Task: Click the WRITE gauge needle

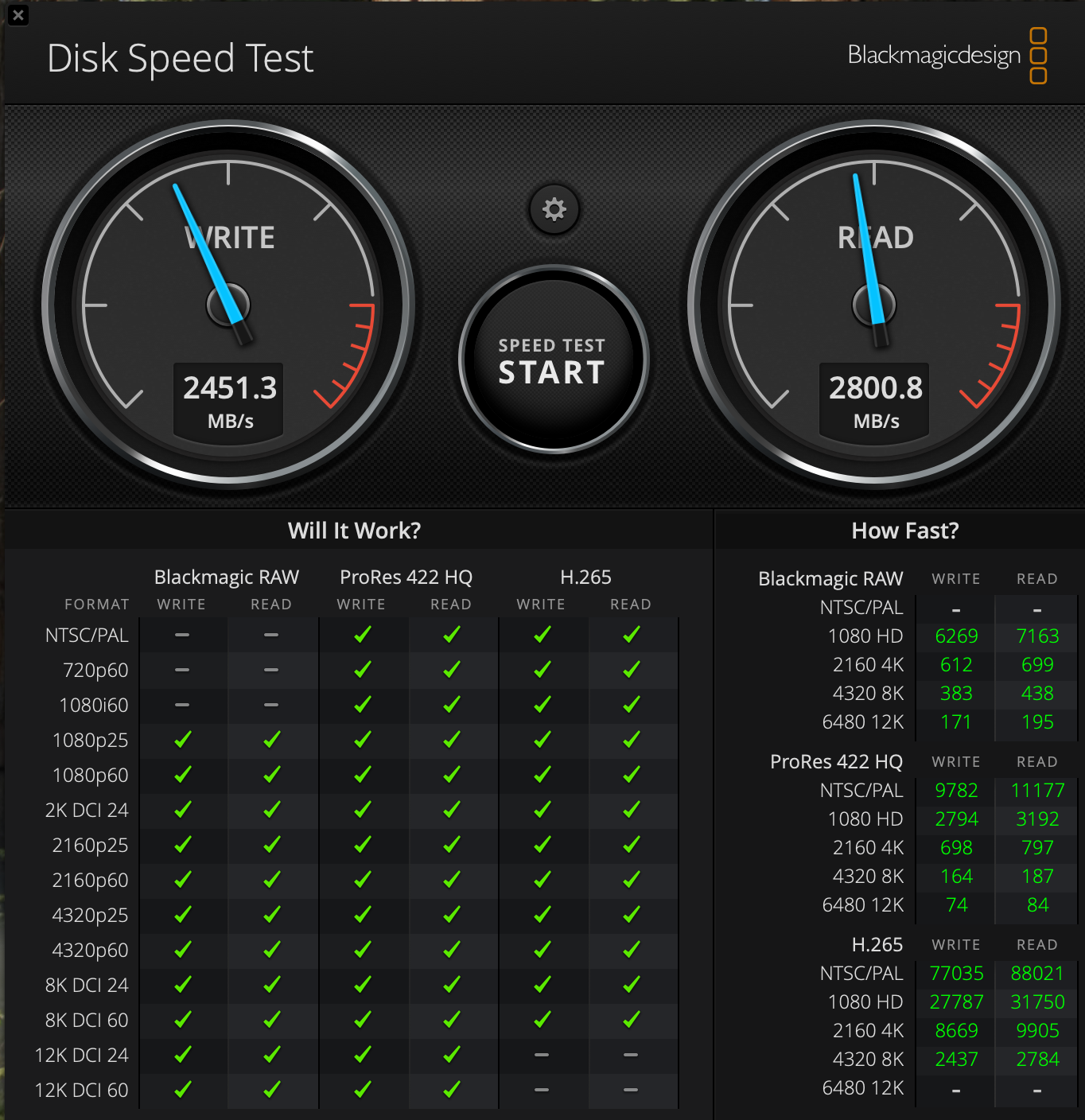Action: click(x=212, y=264)
